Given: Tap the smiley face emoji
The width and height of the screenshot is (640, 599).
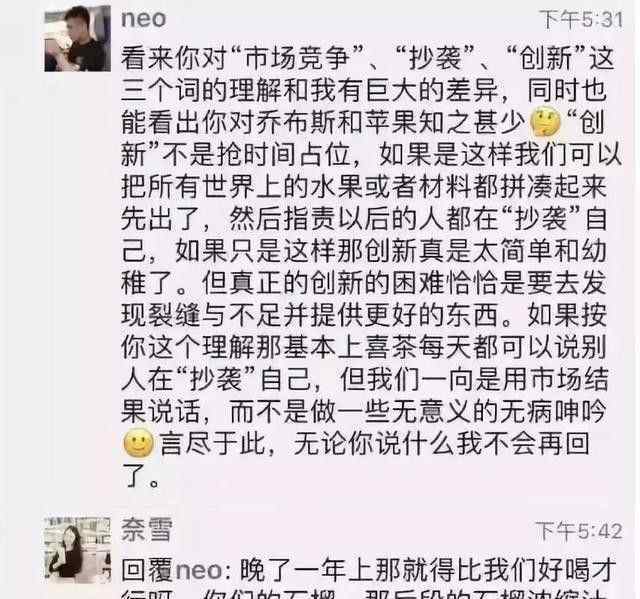Looking at the screenshot, I should coord(138,443).
